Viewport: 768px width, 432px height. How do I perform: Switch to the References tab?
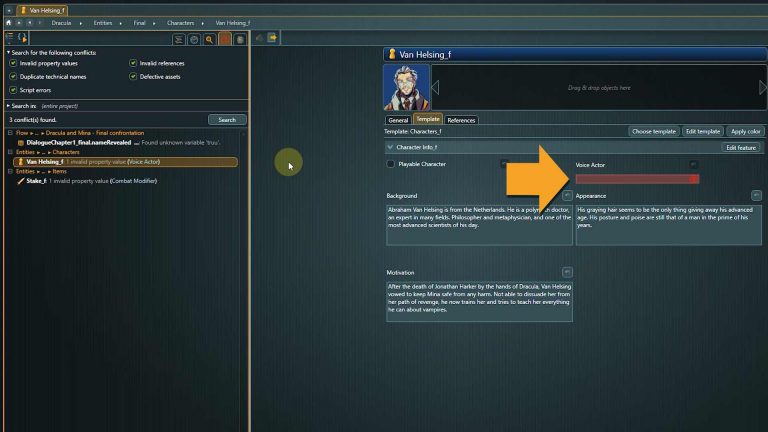[461, 120]
